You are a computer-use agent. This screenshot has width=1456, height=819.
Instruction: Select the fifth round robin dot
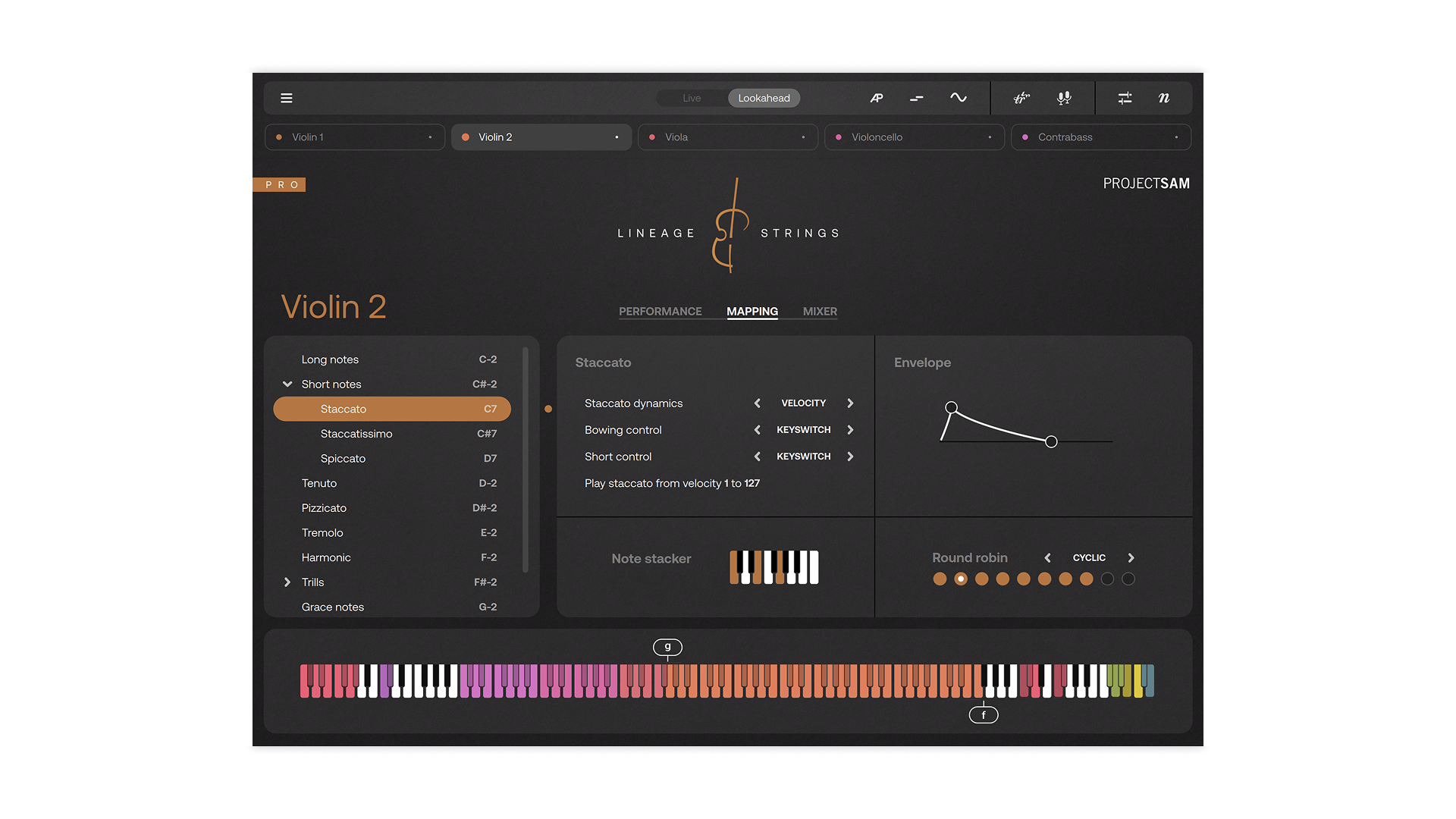pyautogui.click(x=1024, y=579)
